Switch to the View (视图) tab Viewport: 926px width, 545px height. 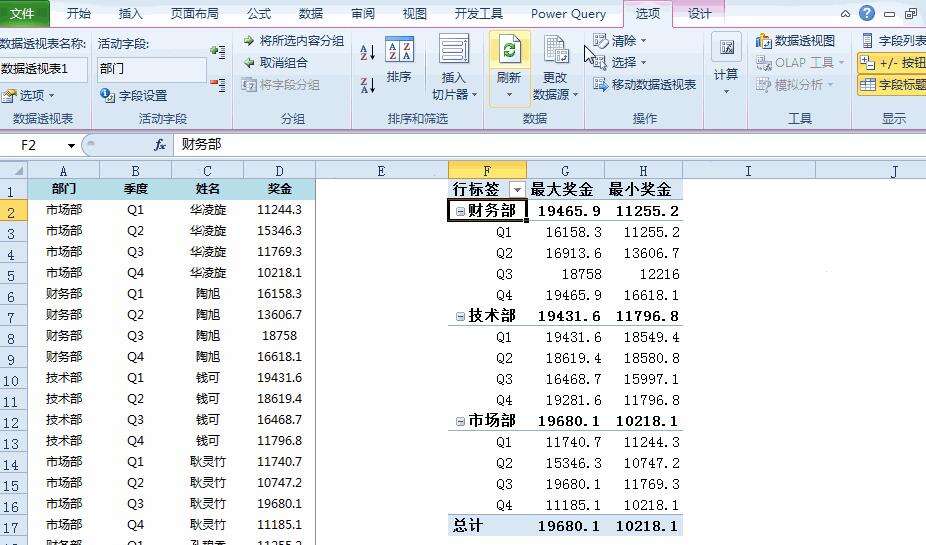(x=415, y=13)
